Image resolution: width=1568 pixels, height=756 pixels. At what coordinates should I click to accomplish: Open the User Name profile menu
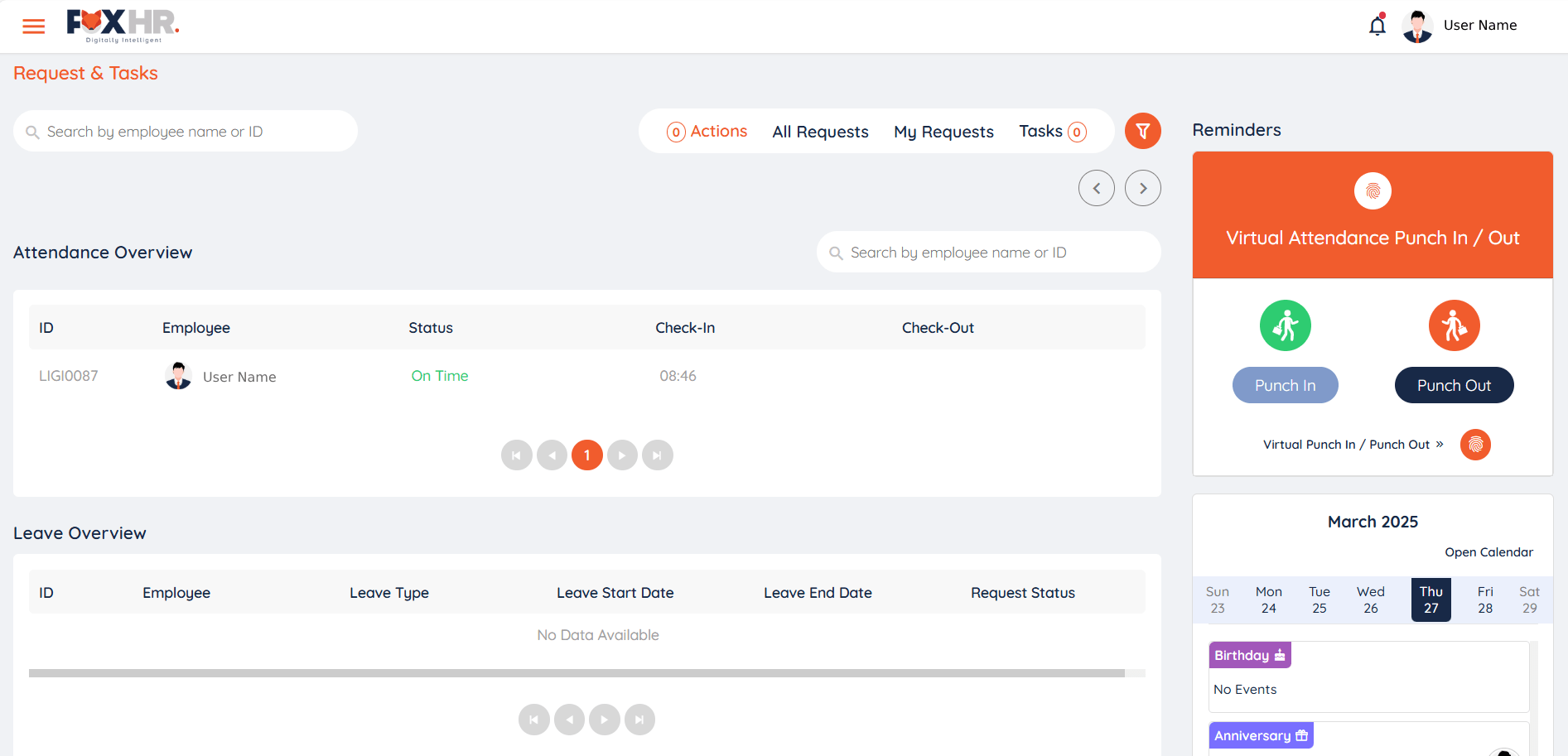[x=1479, y=26]
